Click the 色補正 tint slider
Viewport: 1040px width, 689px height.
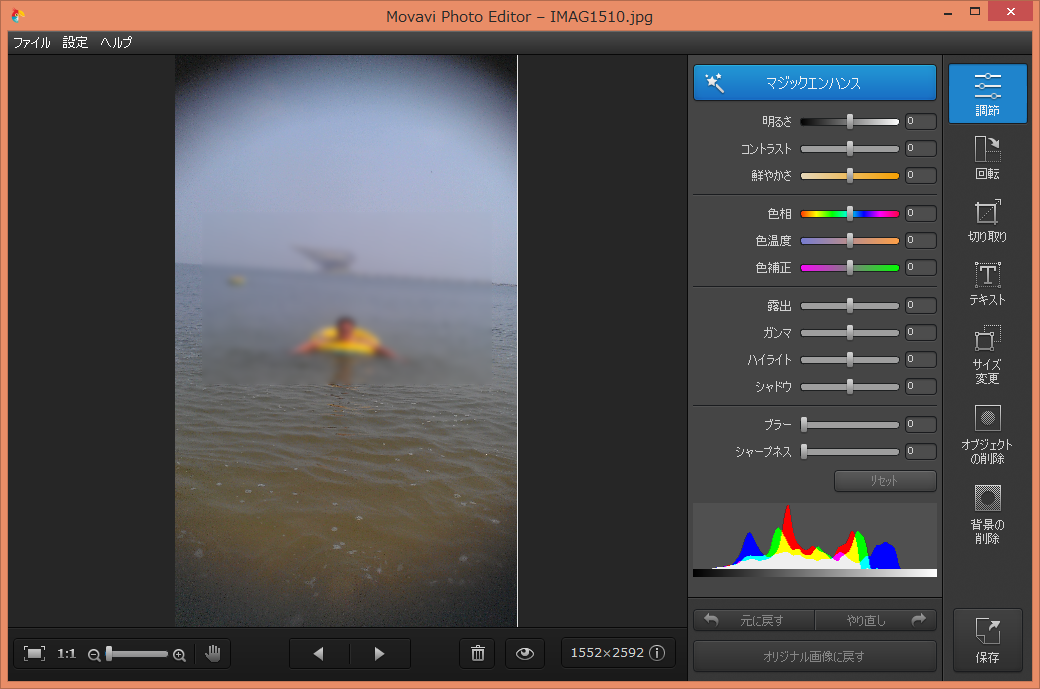[850, 268]
